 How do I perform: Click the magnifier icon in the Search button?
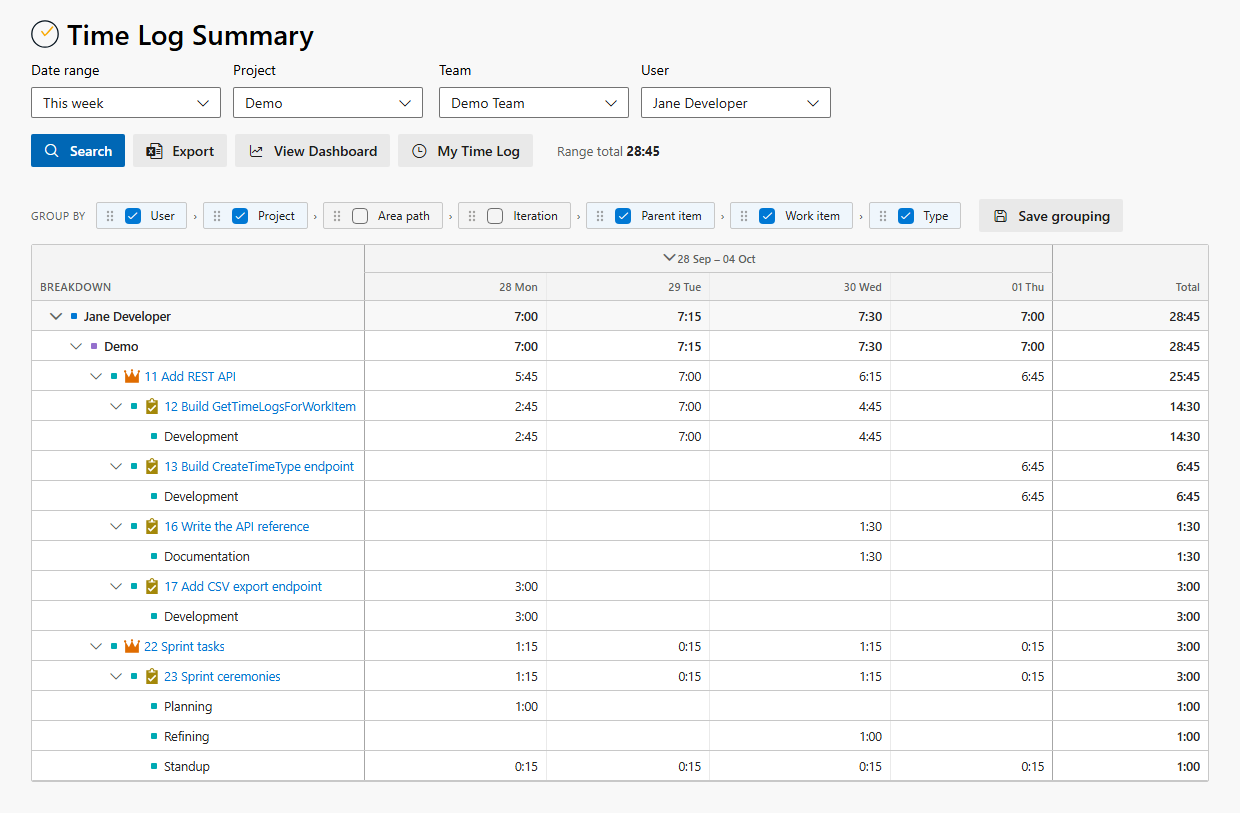click(52, 151)
